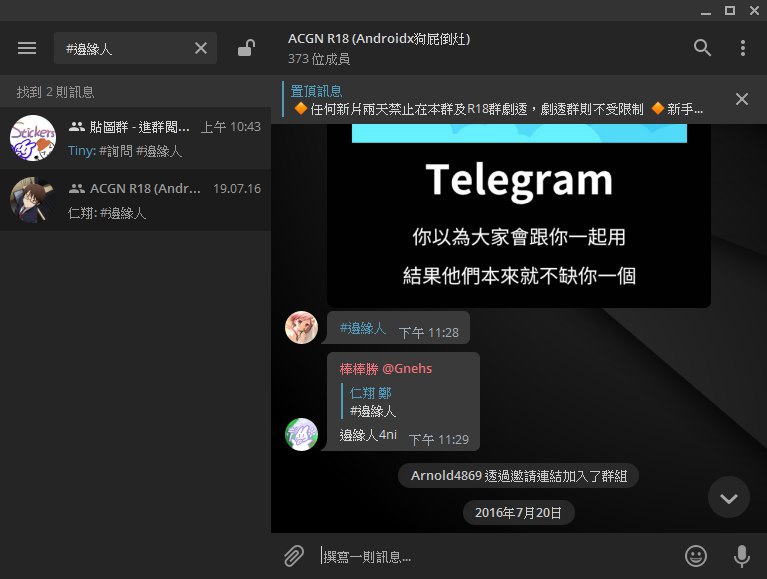Select the 貼圖群 search result

135,139
